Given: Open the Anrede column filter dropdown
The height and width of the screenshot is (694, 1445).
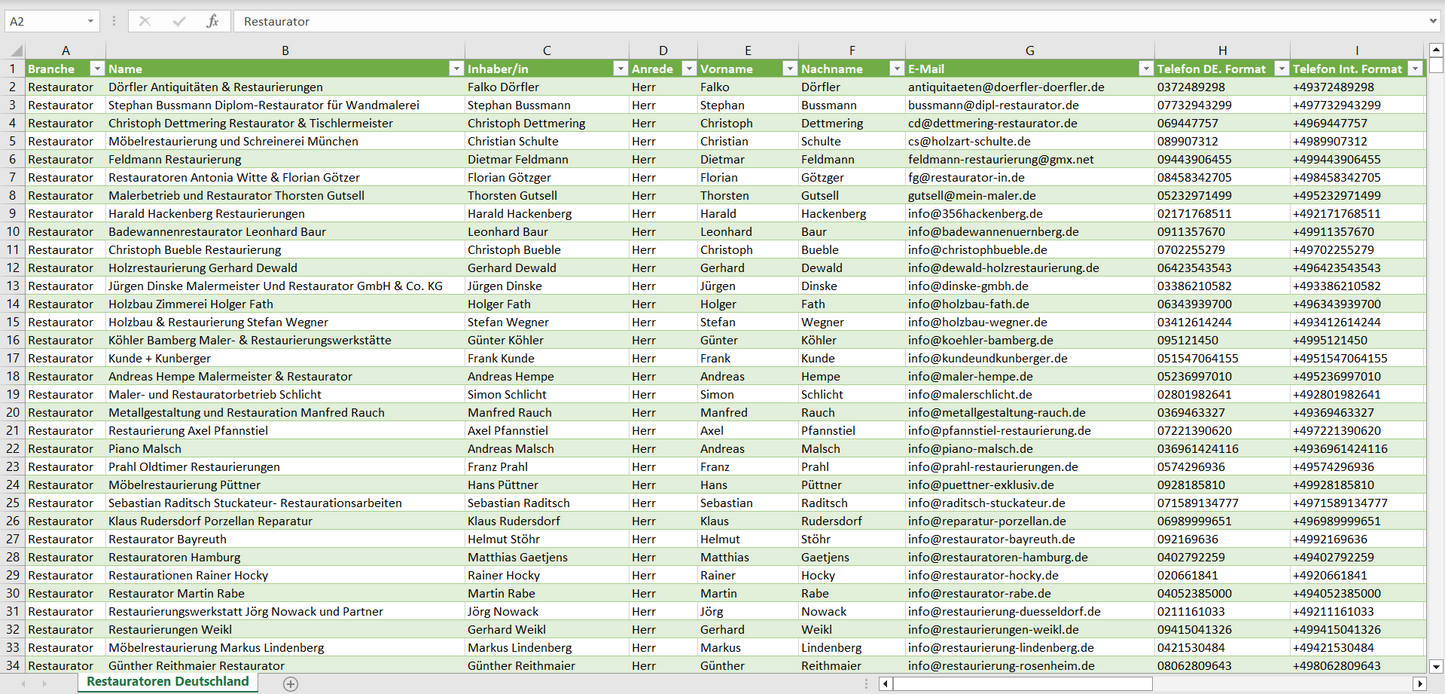Looking at the screenshot, I should [x=688, y=69].
